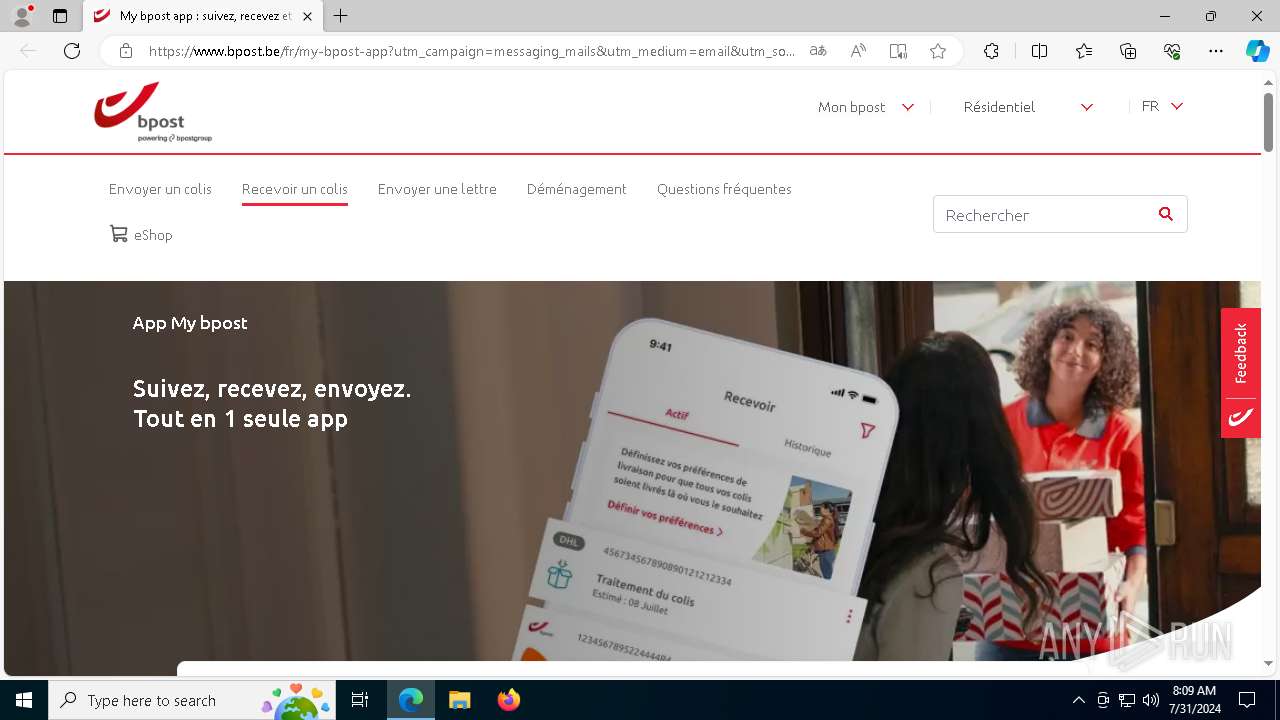Screen dimensions: 1280x720
Task: Open Déménagement menu item
Action: point(577,189)
